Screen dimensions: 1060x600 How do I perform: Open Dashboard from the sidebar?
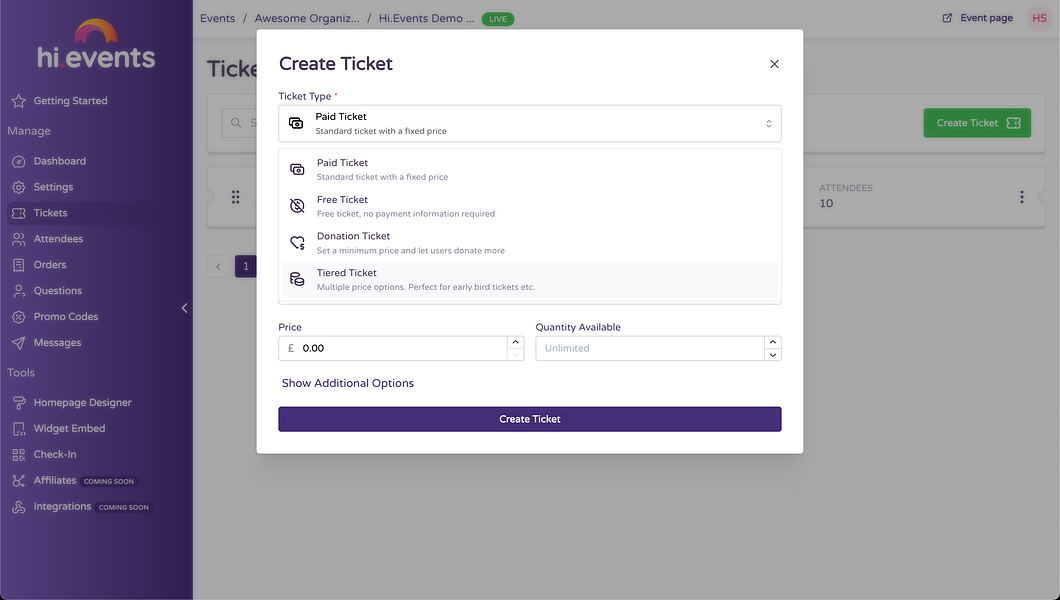[59, 161]
